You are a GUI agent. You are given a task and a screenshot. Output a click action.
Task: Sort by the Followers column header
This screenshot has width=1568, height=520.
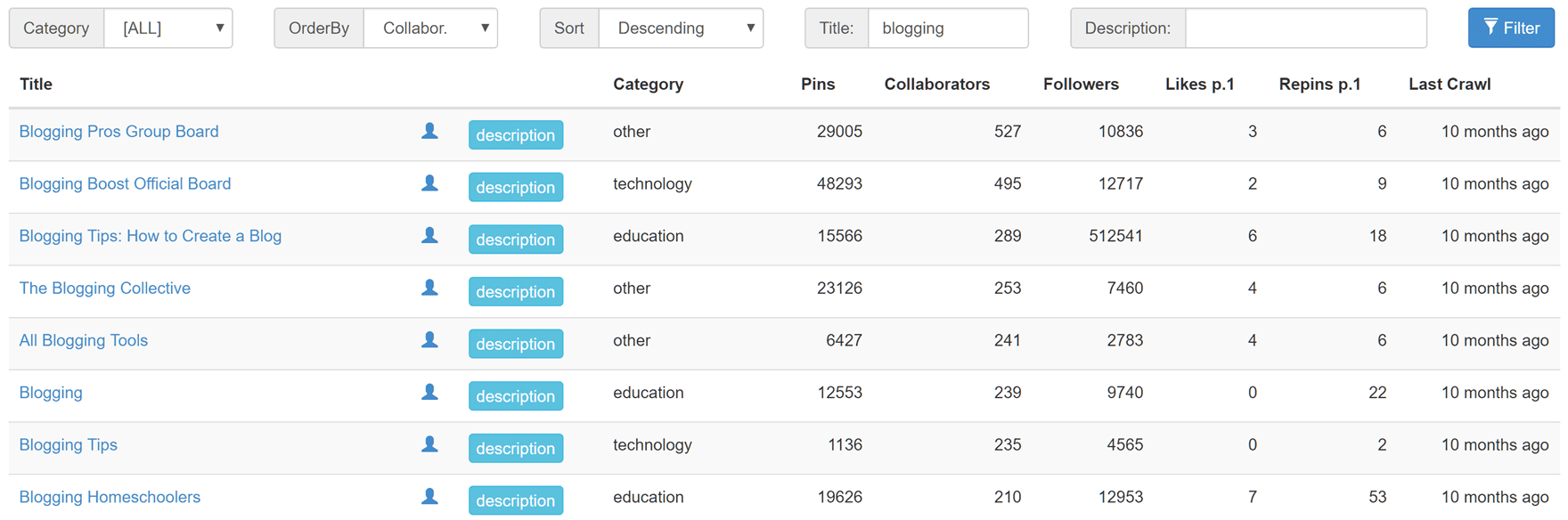[1081, 84]
